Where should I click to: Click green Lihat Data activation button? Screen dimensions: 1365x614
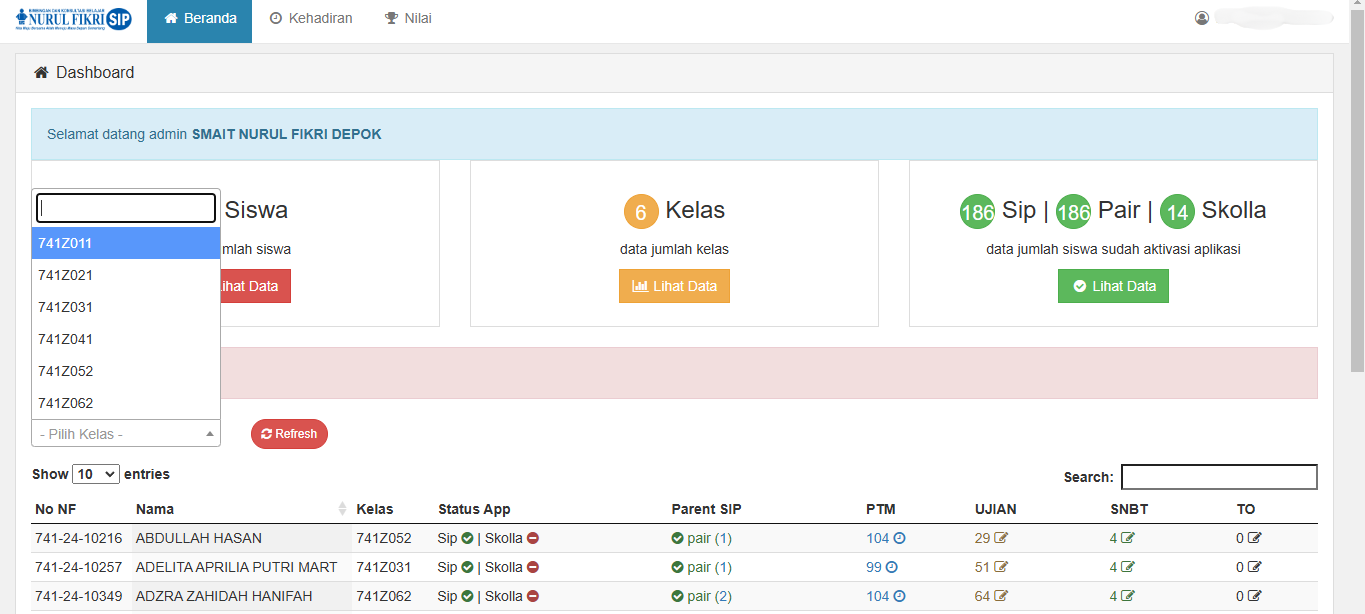click(x=1113, y=286)
